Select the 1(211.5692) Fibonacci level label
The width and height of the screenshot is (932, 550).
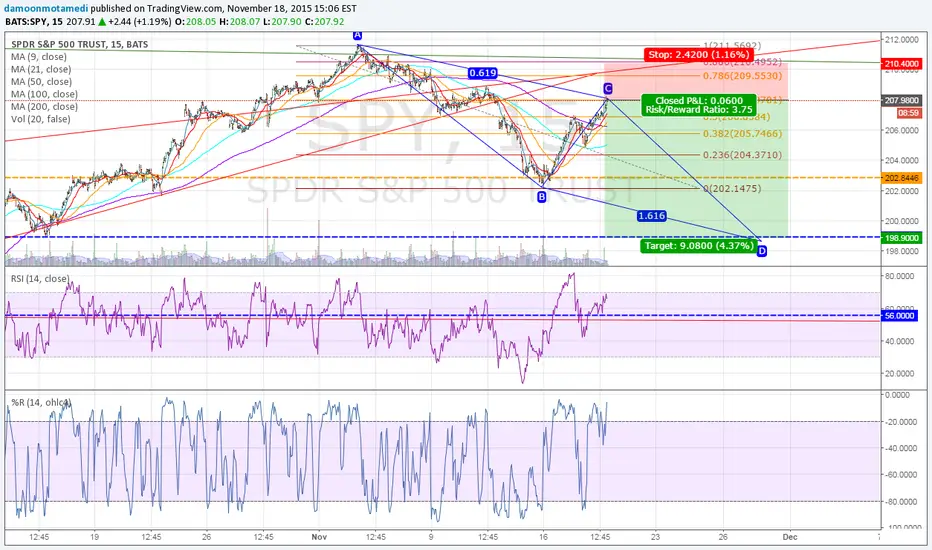(732, 46)
